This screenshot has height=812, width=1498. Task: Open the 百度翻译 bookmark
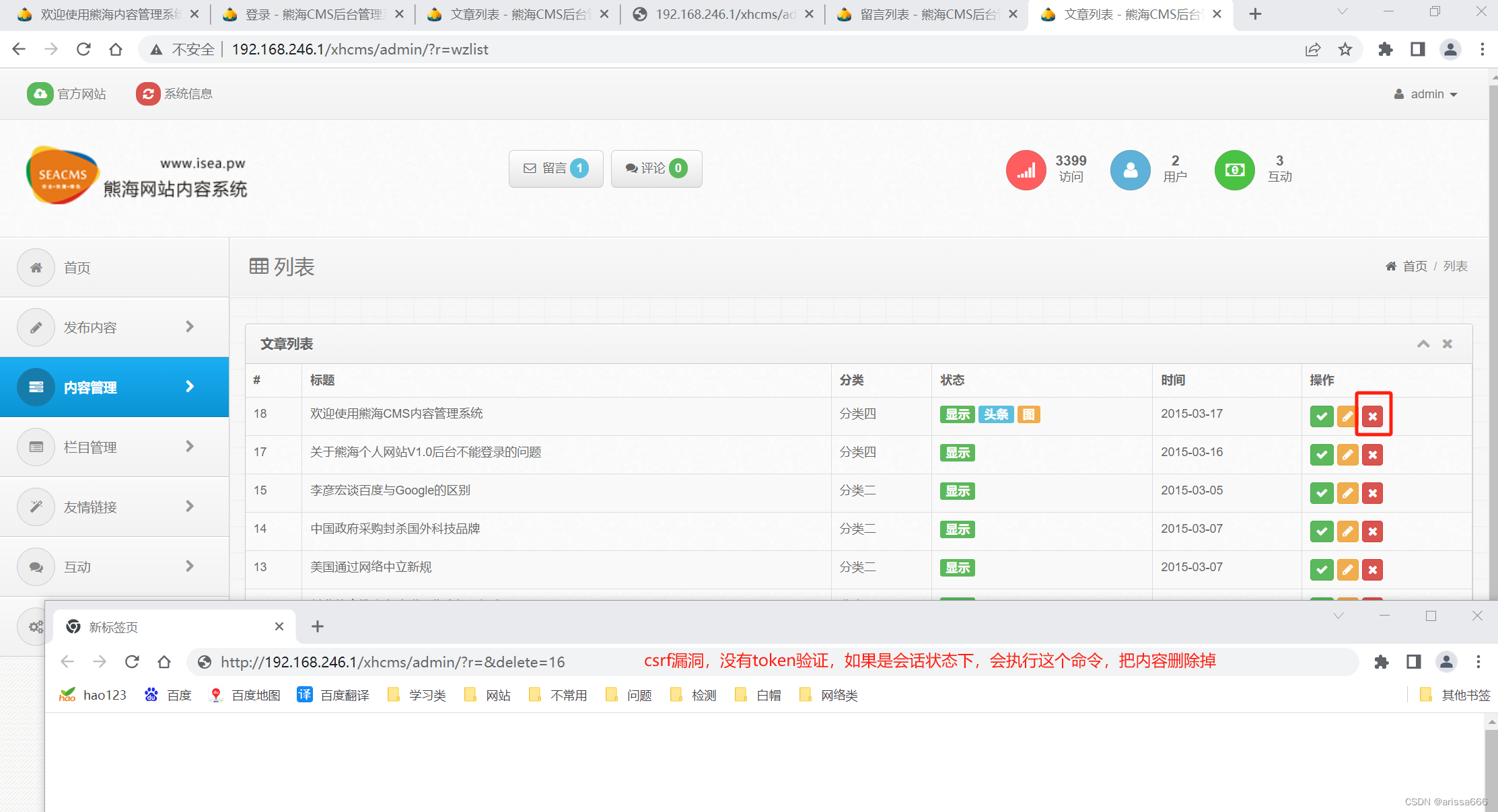pos(334,695)
